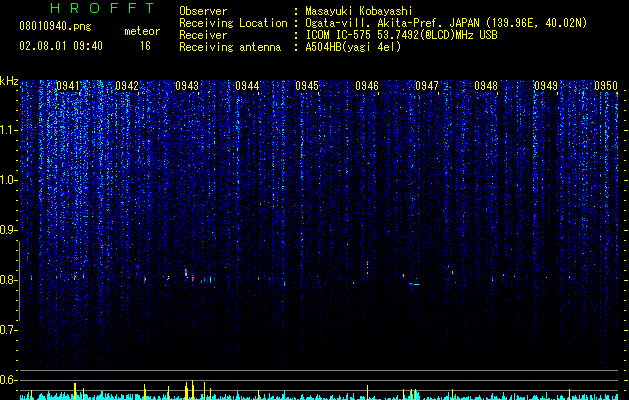Click the HROFFT title text
Screen dimensions: 629x400
103,8
